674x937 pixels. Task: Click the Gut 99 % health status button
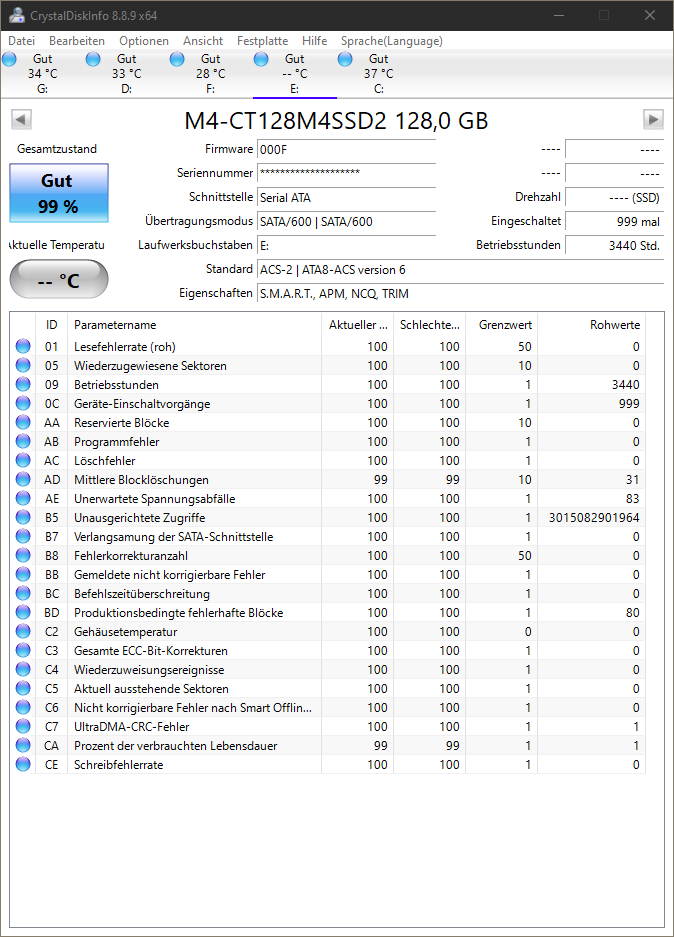pyautogui.click(x=59, y=193)
